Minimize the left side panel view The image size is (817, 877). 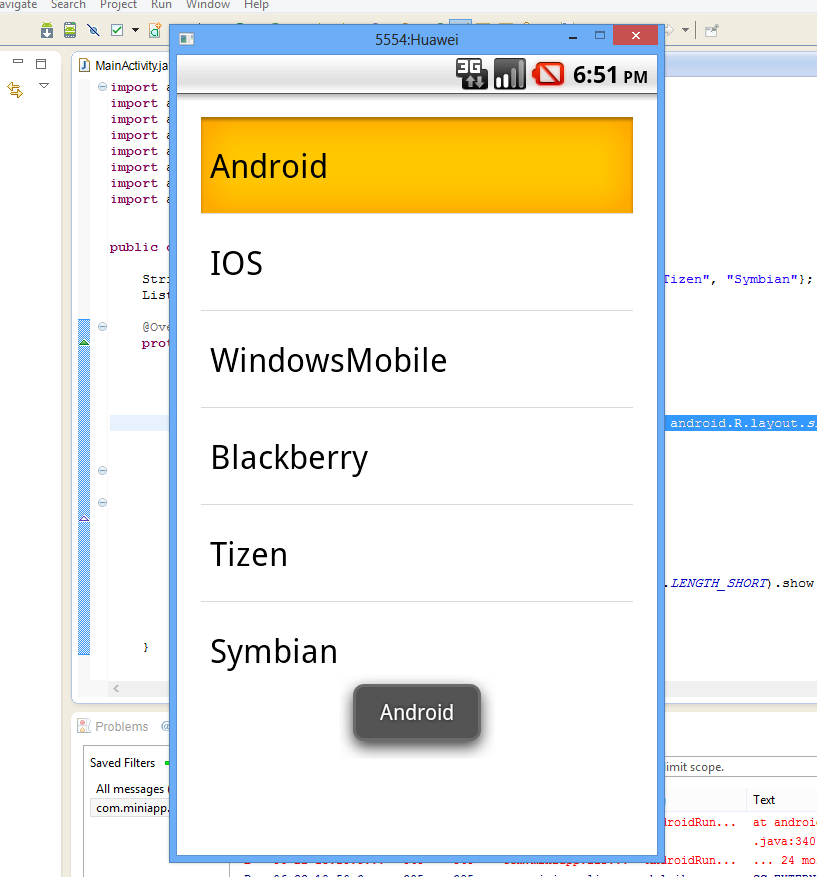(18, 61)
